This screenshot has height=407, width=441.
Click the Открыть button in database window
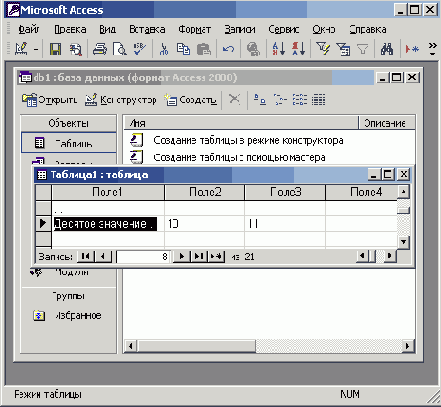[49, 100]
